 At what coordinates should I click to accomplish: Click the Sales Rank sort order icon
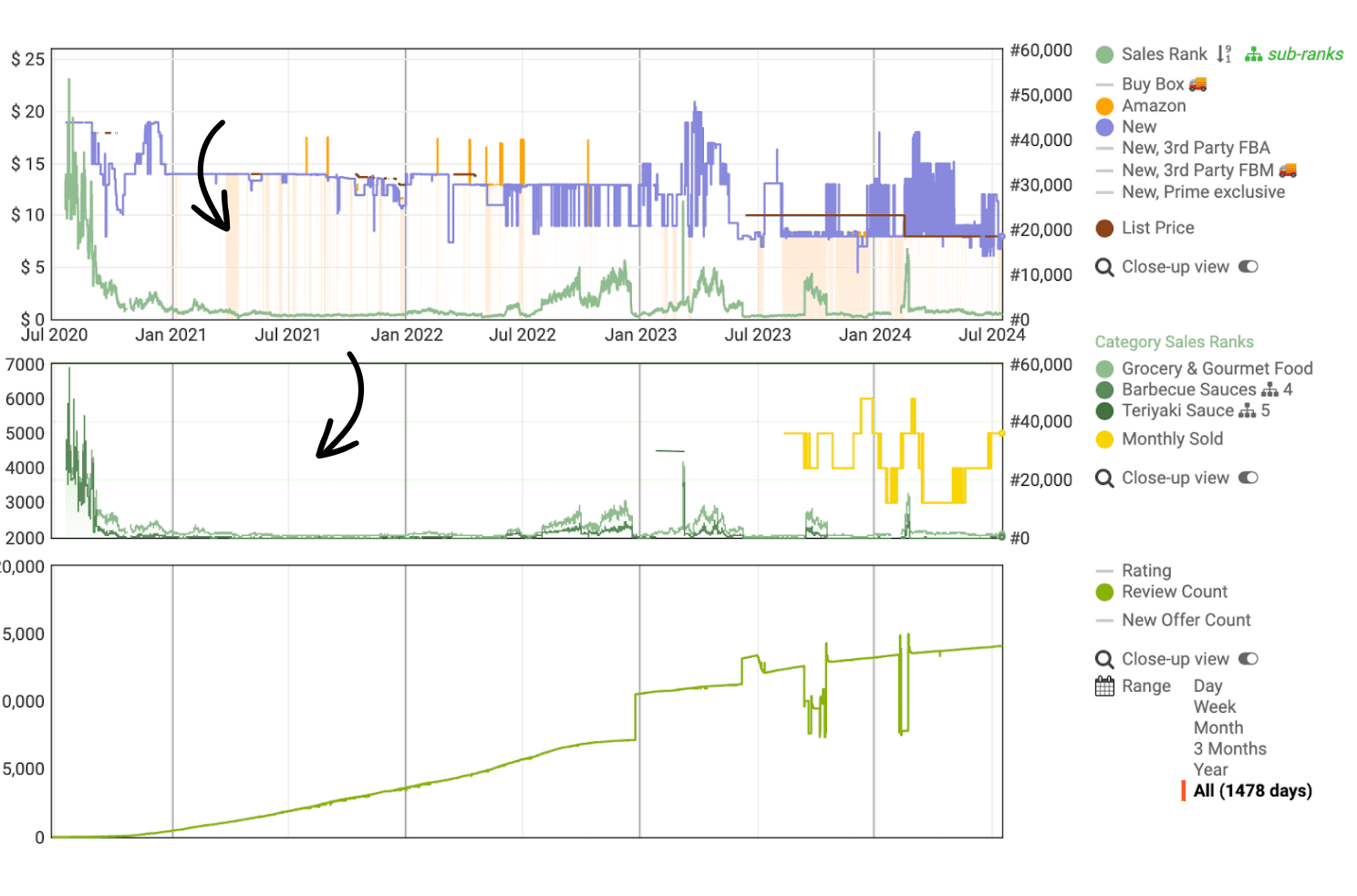coord(1224,55)
